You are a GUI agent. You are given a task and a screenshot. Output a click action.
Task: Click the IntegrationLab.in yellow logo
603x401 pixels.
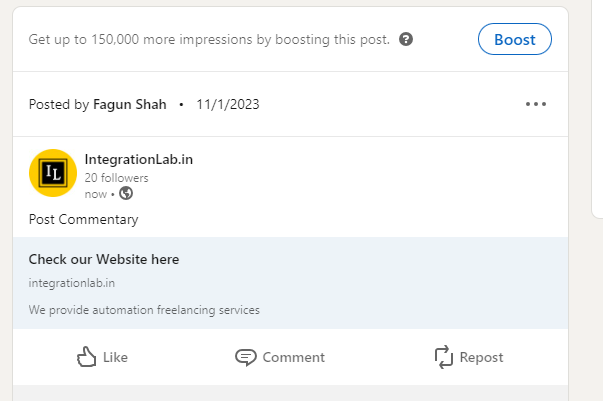pyautogui.click(x=53, y=173)
